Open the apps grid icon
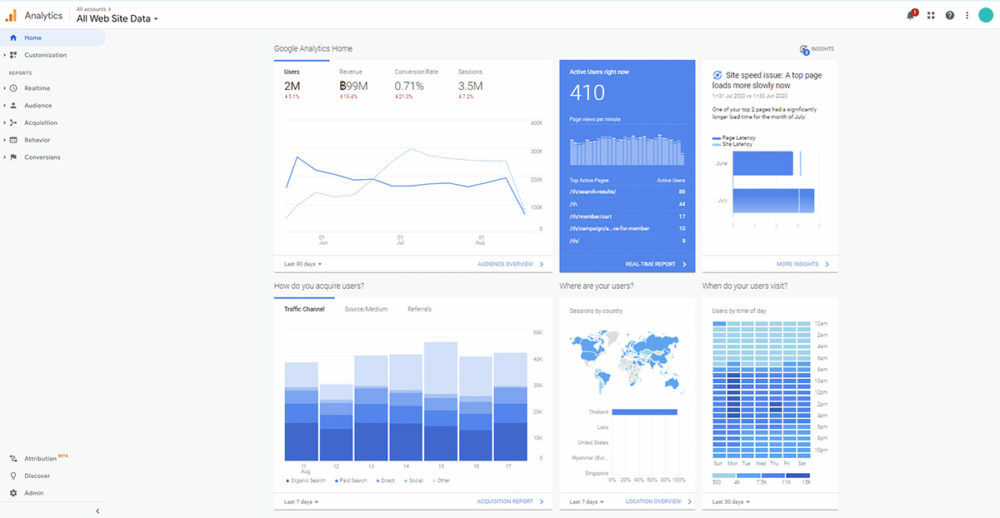Image resolution: width=1000 pixels, height=518 pixels. tap(931, 15)
